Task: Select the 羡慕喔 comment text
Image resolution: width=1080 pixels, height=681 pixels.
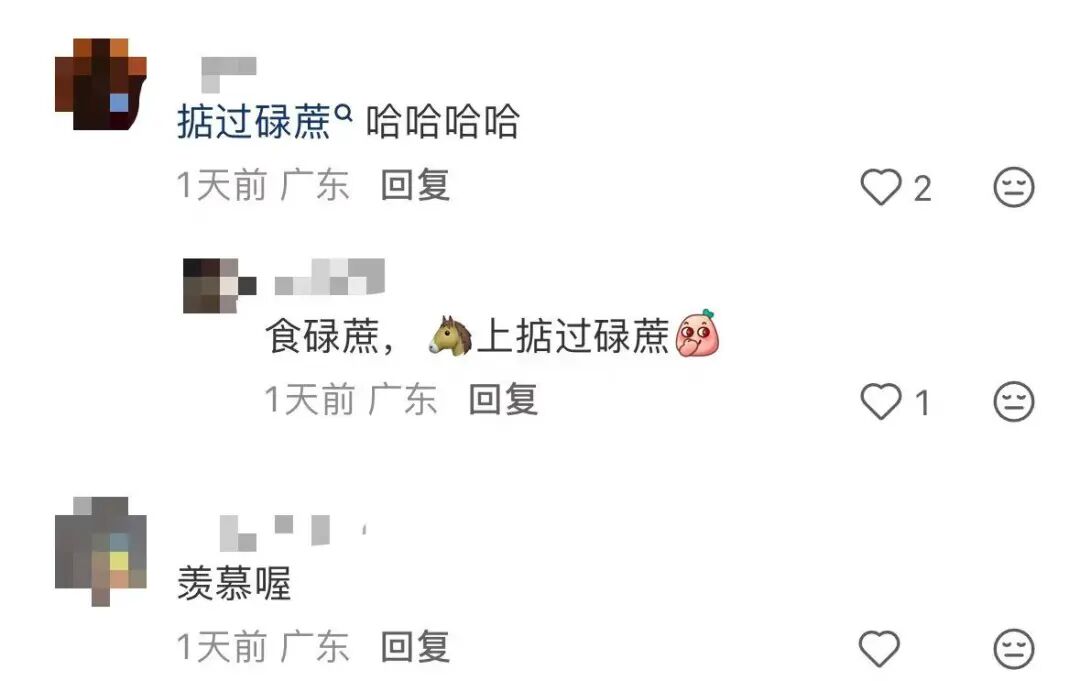Action: tap(234, 583)
